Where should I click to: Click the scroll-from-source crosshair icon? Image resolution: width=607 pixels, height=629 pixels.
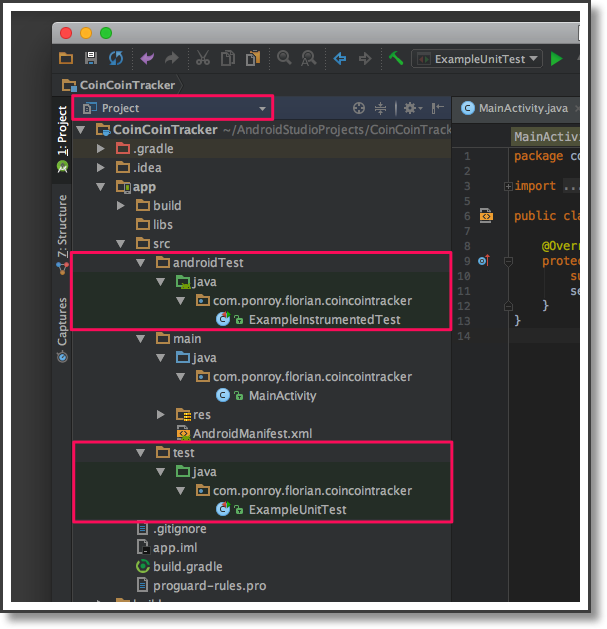click(x=359, y=108)
